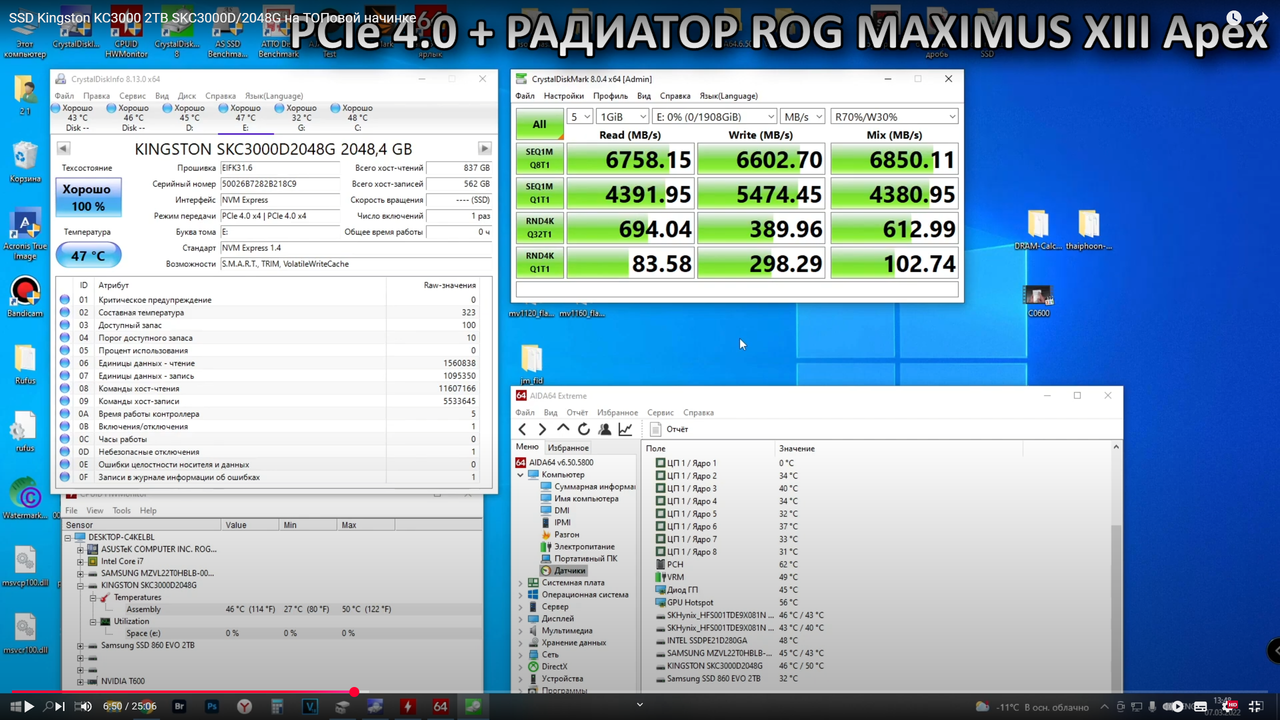Open View menu in HWMonitor
This screenshot has width=1280, height=720.
[95, 510]
